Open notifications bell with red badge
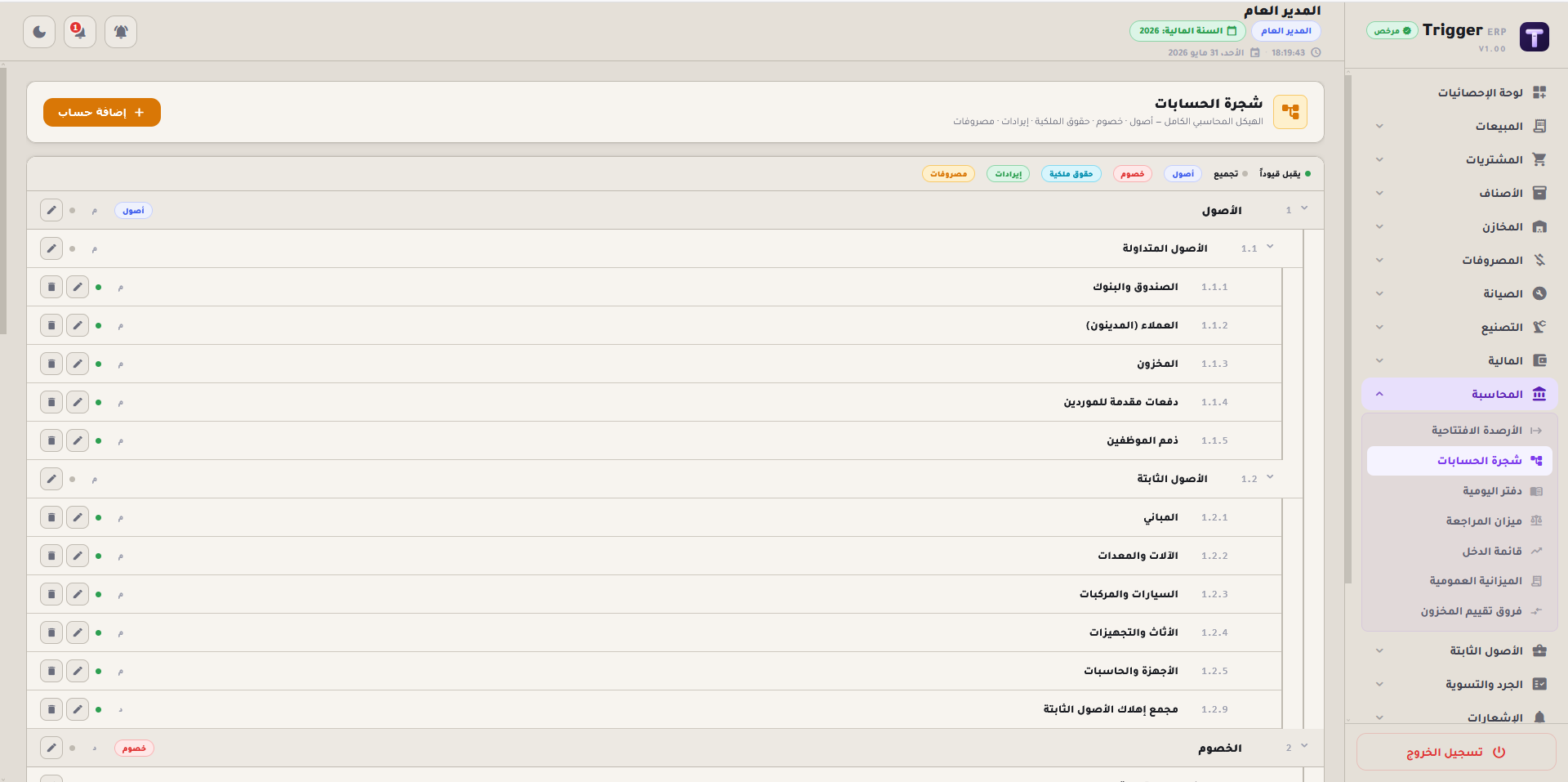The height and width of the screenshot is (782, 1568). pos(80,32)
